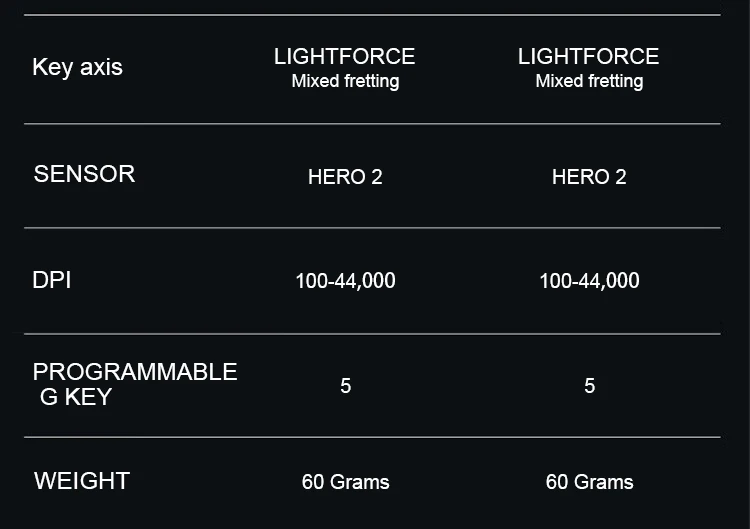Click the Key axis row label
750x529 pixels.
pos(77,67)
